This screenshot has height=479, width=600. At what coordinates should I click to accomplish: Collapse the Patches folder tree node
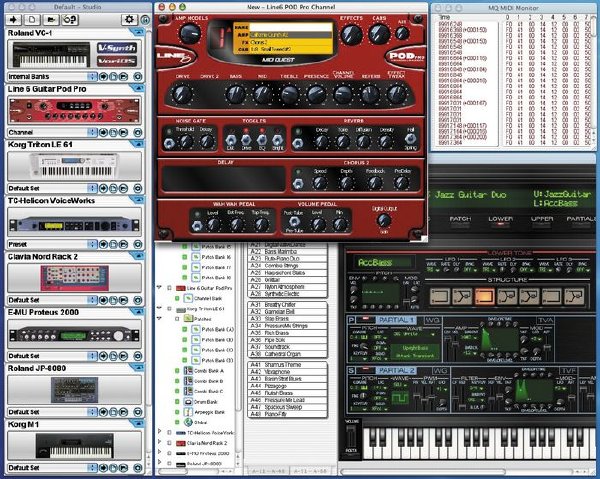tap(160, 318)
